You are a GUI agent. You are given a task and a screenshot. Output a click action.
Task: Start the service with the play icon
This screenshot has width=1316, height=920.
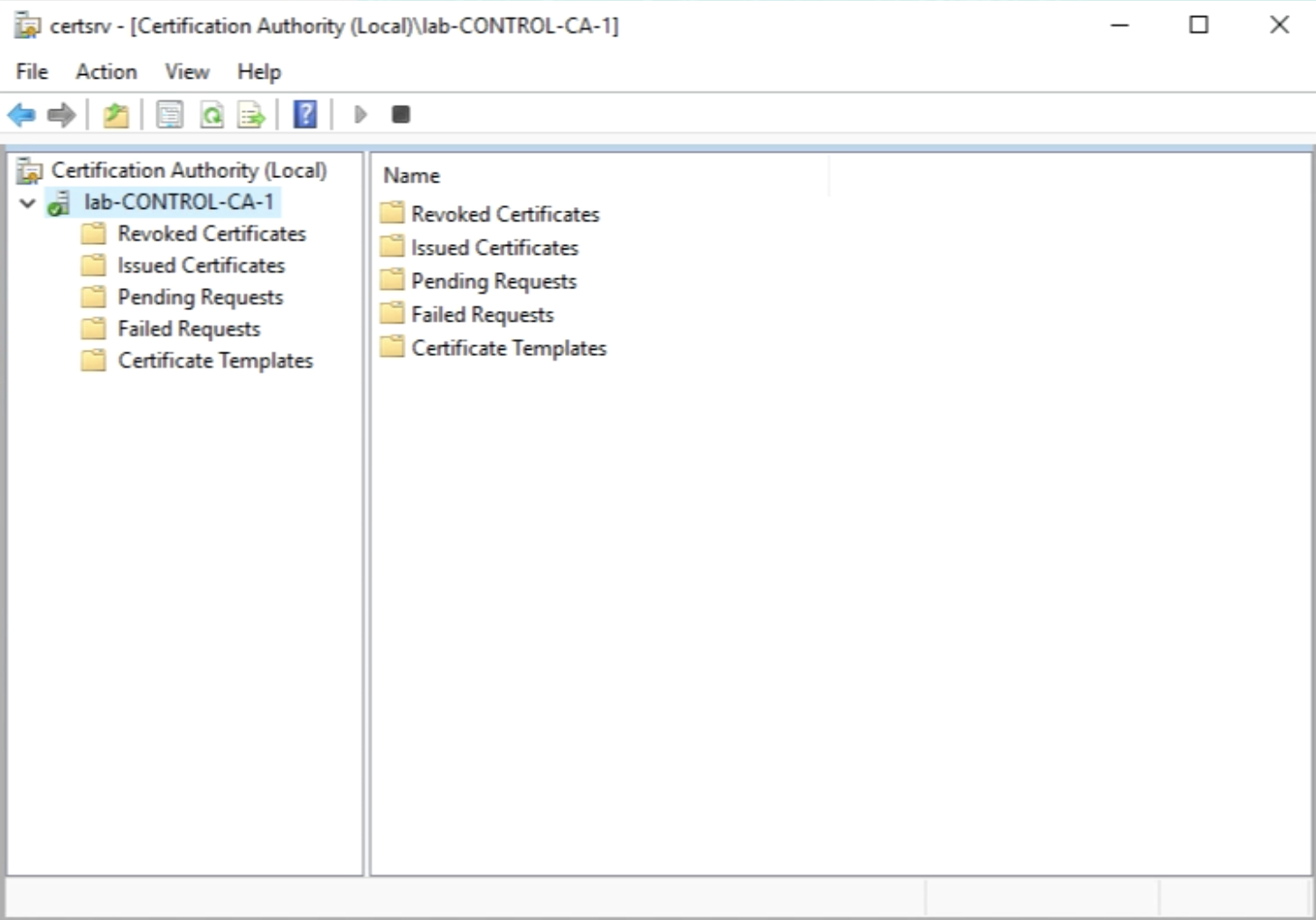click(361, 115)
